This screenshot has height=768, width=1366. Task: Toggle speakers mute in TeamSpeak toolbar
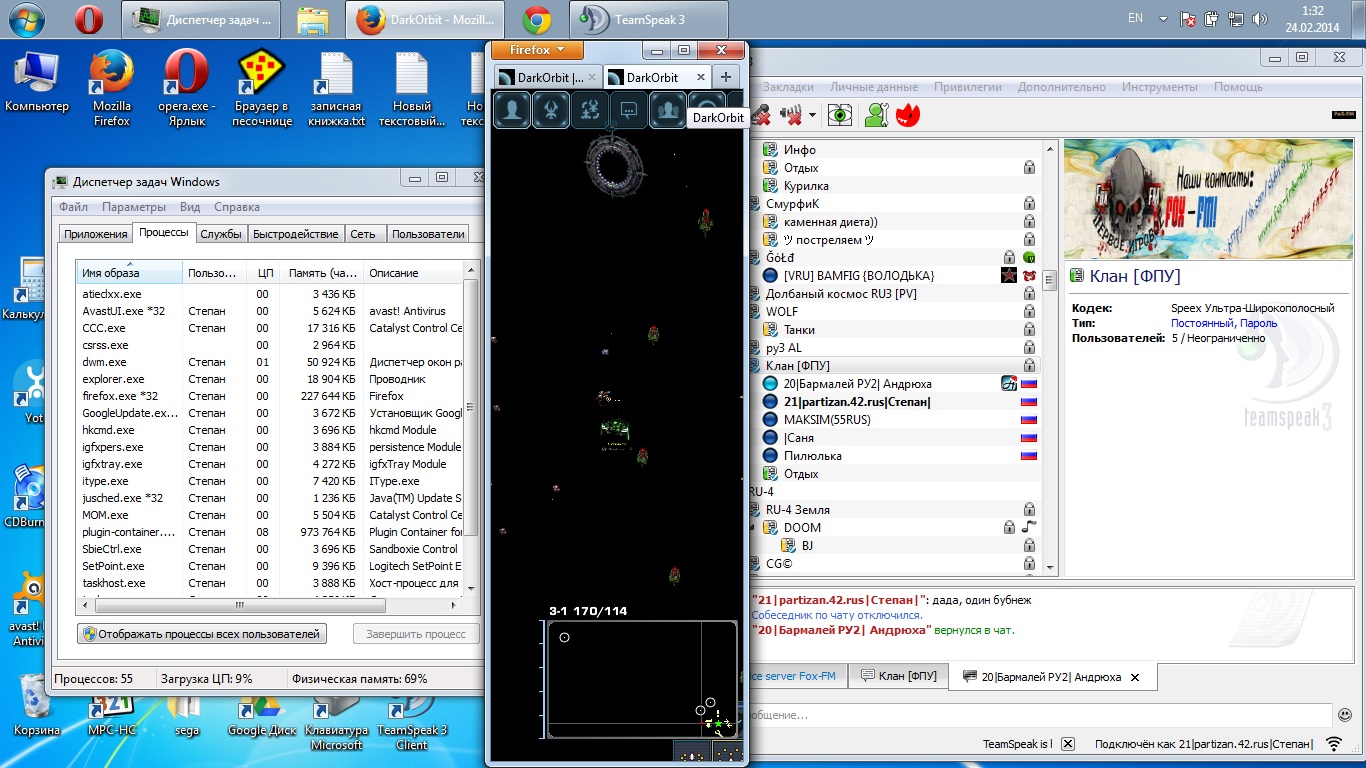coord(791,115)
